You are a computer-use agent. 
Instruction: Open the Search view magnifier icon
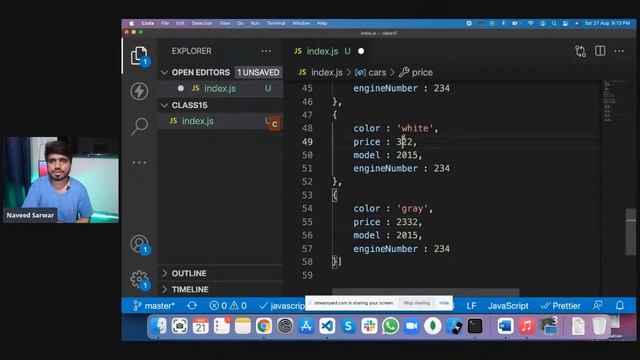[139, 126]
